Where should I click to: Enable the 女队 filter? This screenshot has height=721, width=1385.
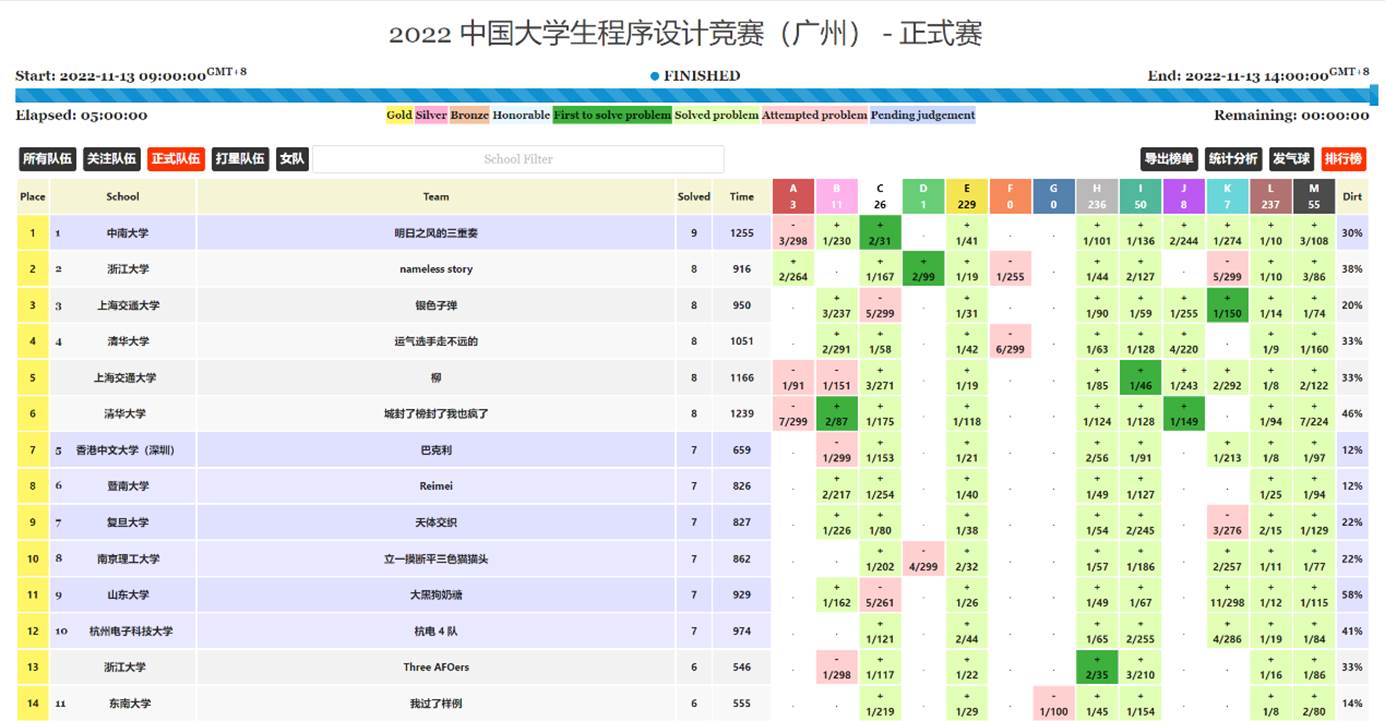coord(292,159)
